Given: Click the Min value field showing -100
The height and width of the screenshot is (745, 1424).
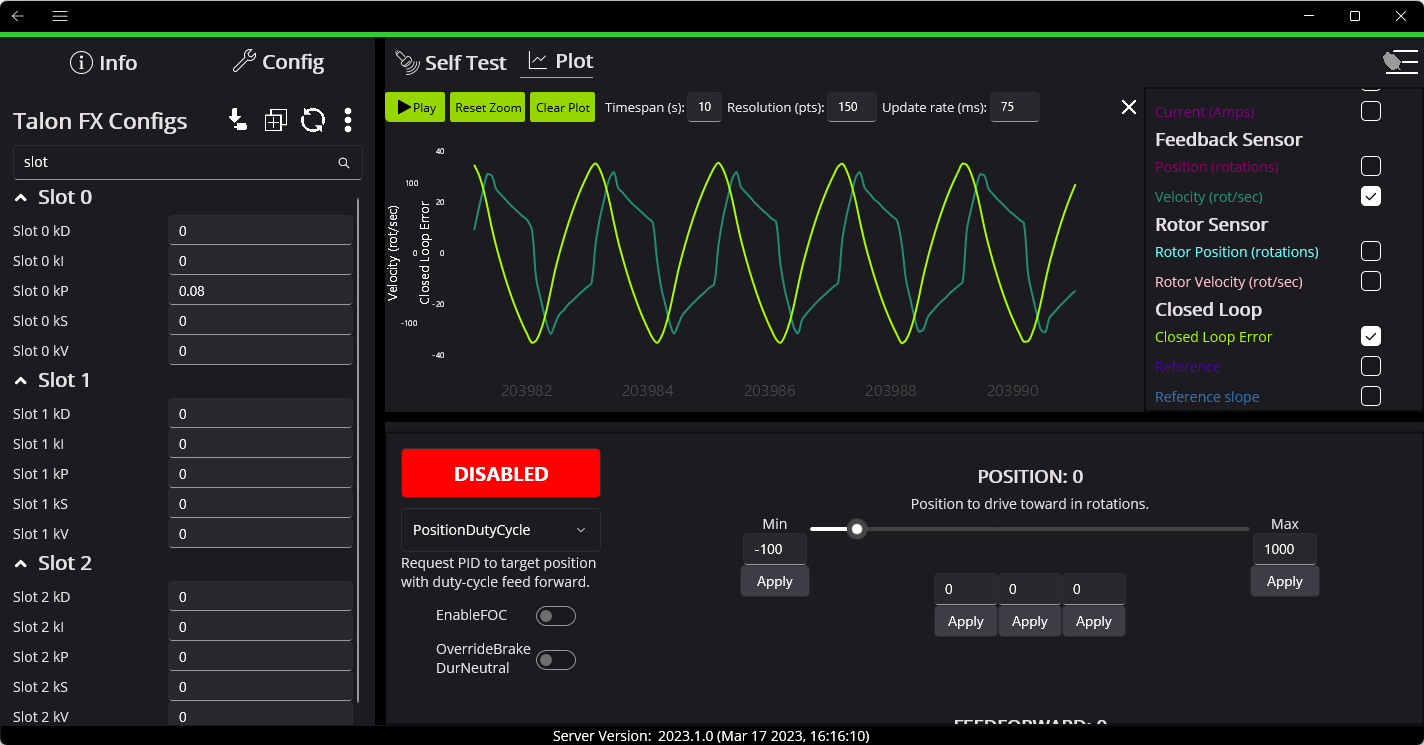Looking at the screenshot, I should (775, 549).
